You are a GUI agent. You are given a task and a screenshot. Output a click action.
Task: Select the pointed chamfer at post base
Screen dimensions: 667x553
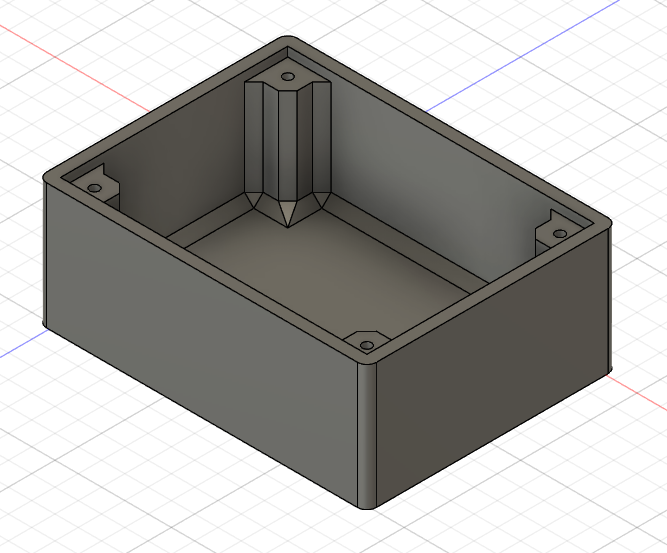coord(288,214)
